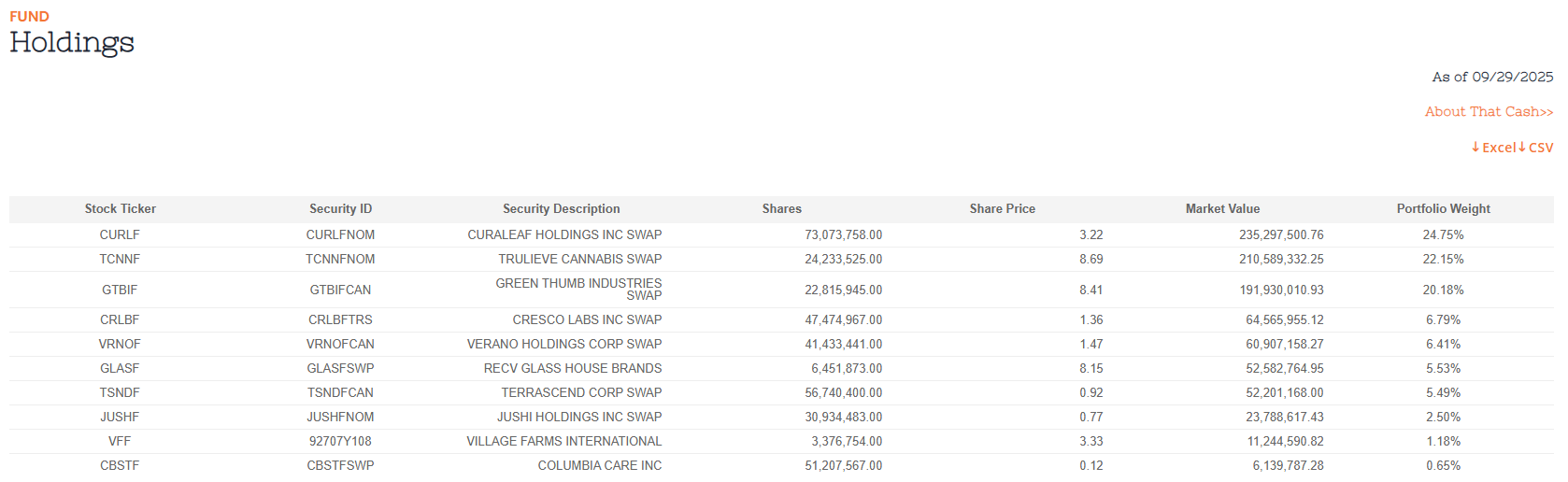The width and height of the screenshot is (1568, 482).
Task: Click the Portfolio Weight column header
Action: pyautogui.click(x=1443, y=209)
